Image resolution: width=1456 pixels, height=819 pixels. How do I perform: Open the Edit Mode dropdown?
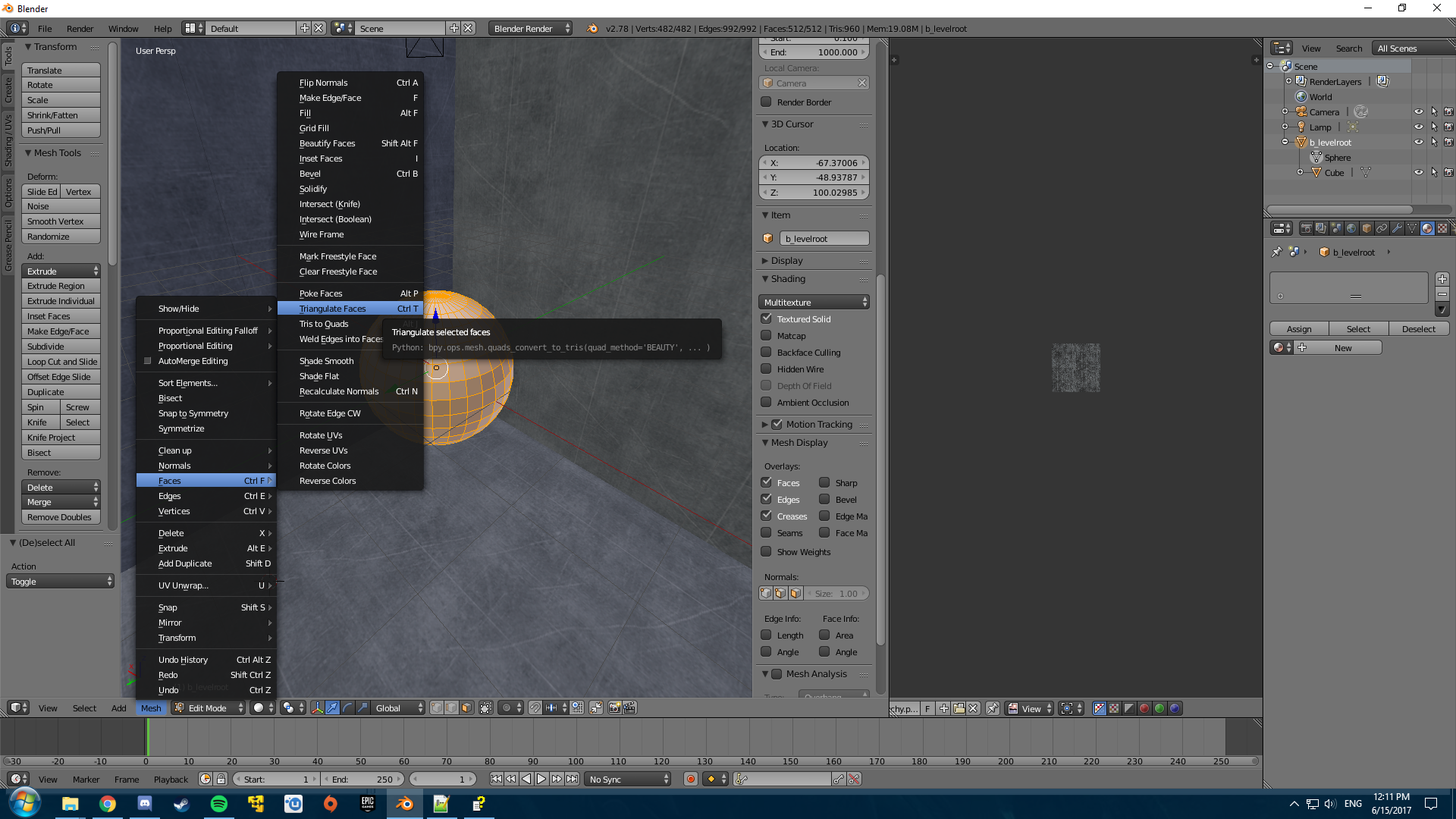pyautogui.click(x=209, y=708)
